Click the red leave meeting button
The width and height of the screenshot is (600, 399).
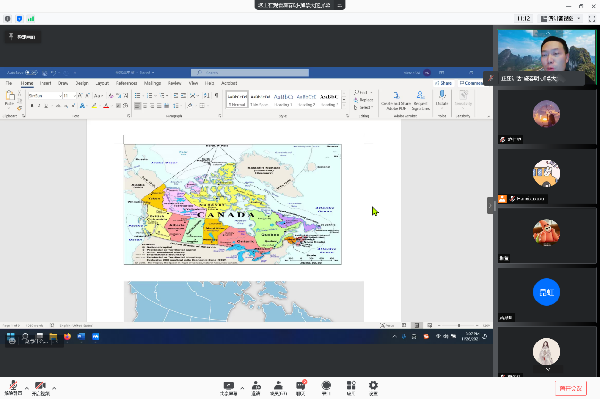[x=571, y=388]
